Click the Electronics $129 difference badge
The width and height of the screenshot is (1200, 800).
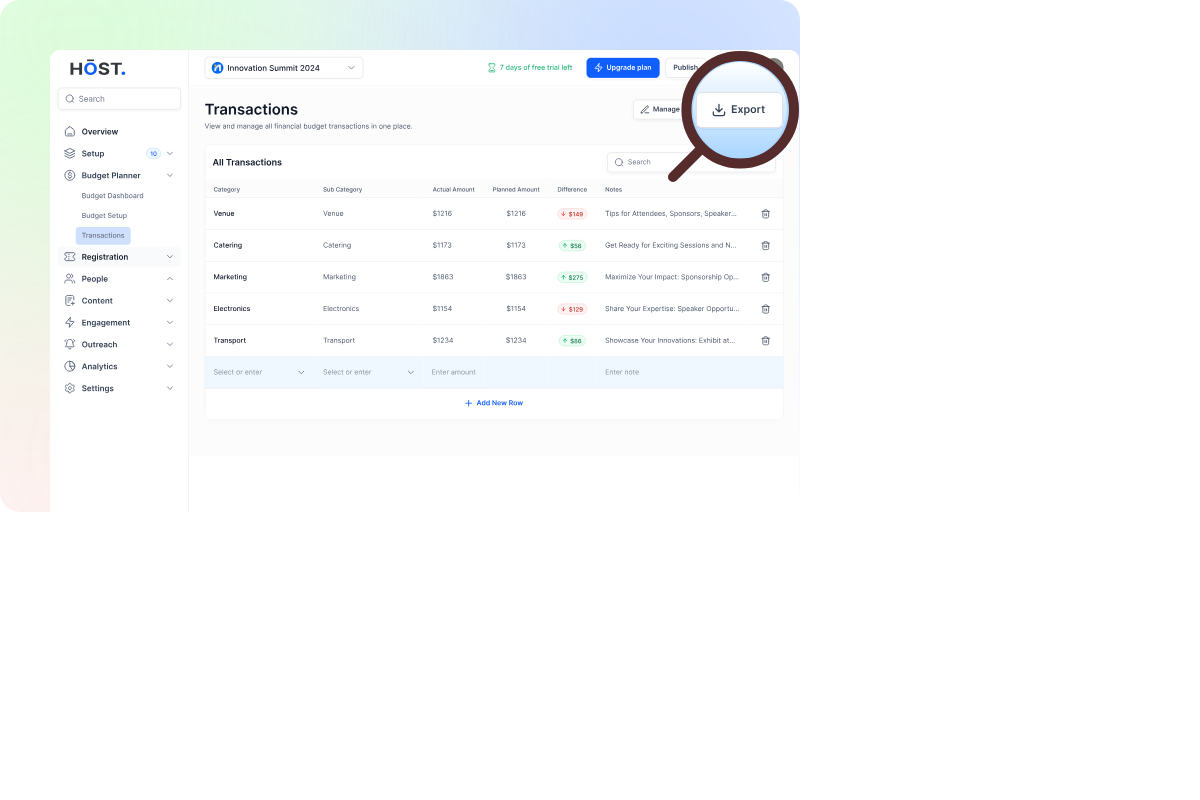pos(572,309)
